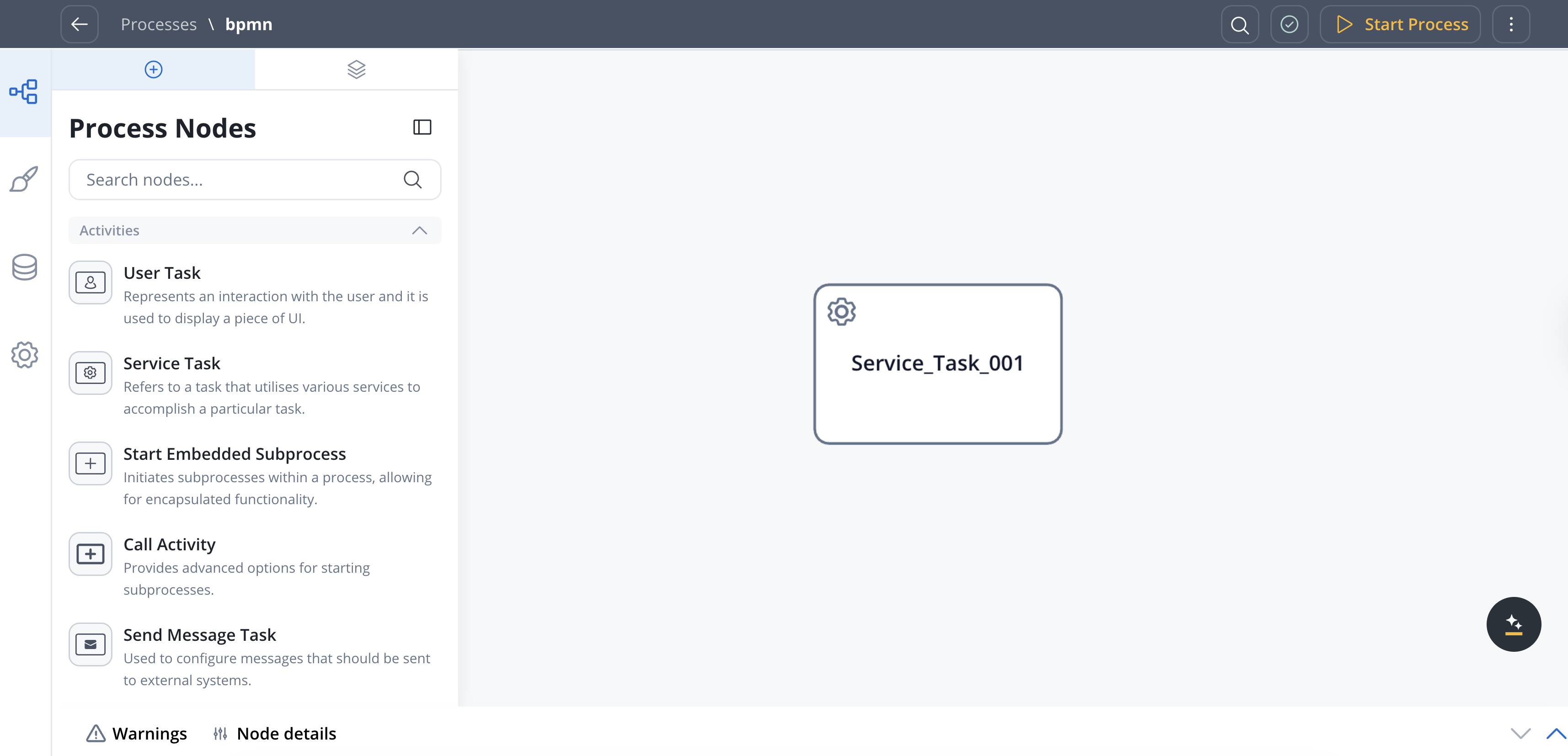Click the Search nodes input field
This screenshot has height=756, width=1568.
(x=240, y=180)
